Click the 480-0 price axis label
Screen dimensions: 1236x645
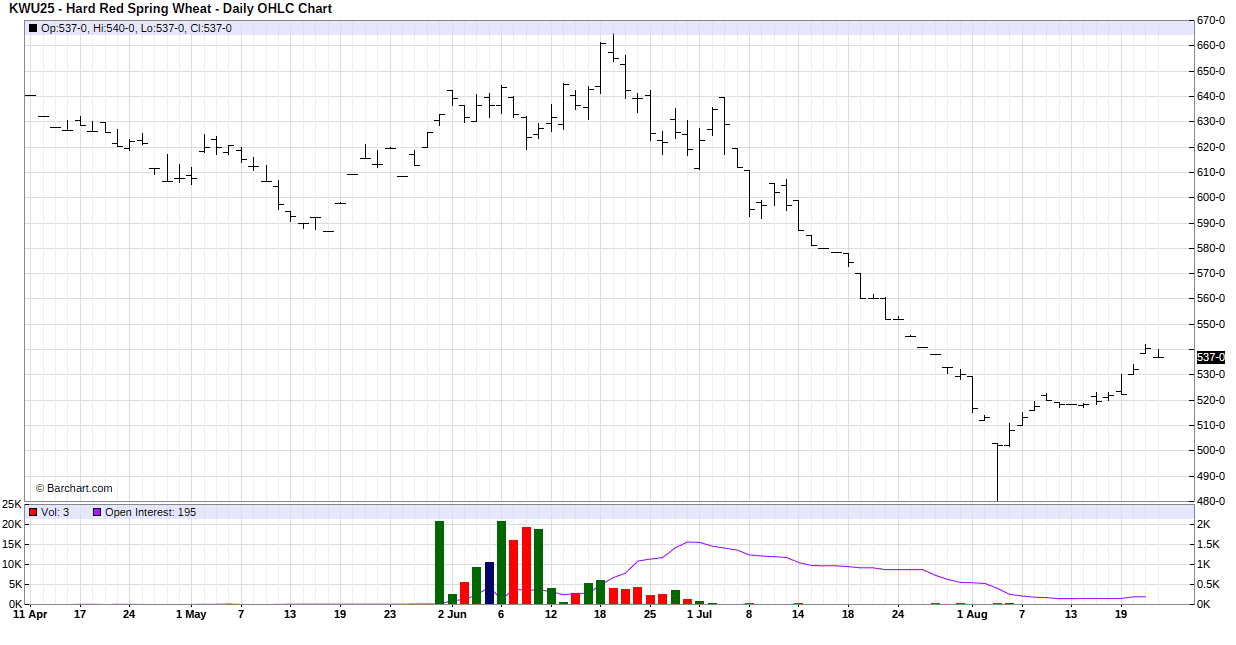click(1211, 501)
